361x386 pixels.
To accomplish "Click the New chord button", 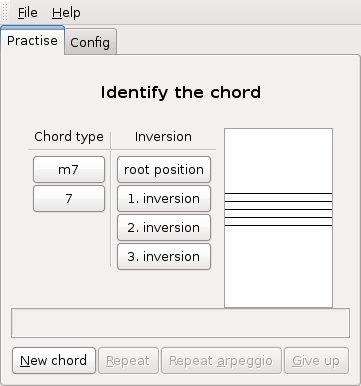I will (54, 361).
